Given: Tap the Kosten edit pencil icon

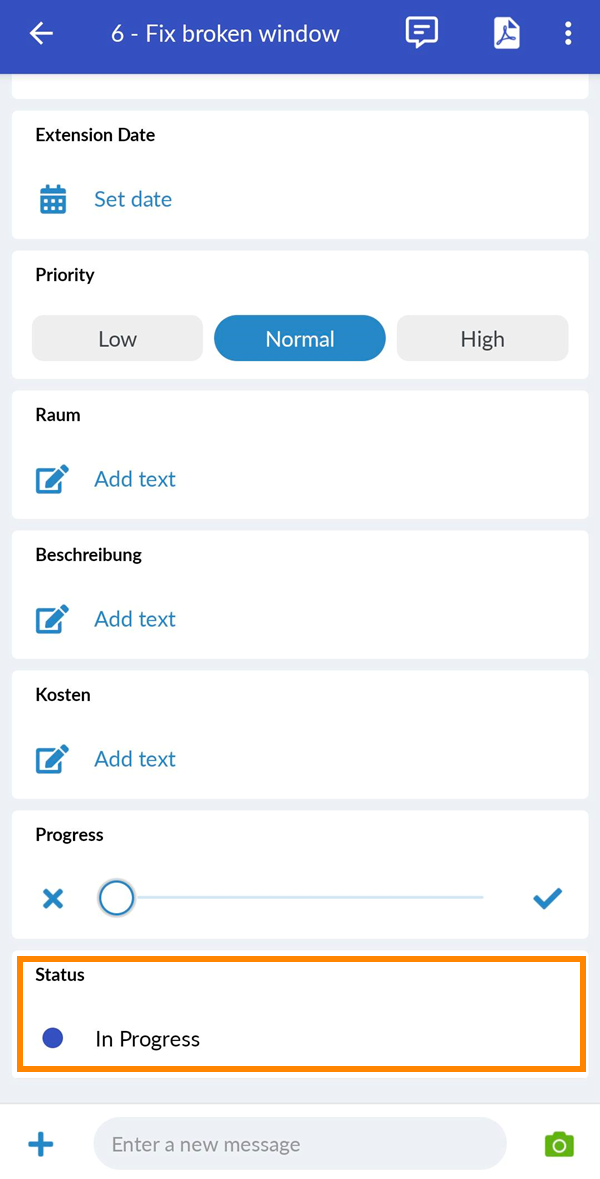Looking at the screenshot, I should (53, 759).
